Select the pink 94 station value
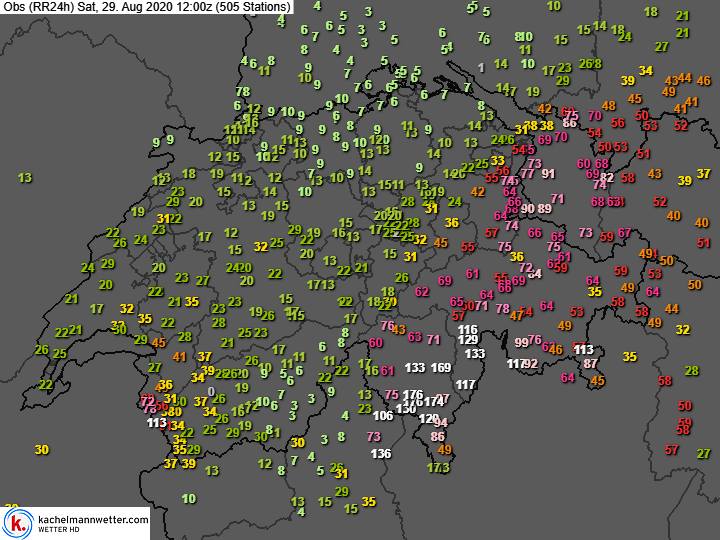The height and width of the screenshot is (540, 720). pyautogui.click(x=440, y=423)
